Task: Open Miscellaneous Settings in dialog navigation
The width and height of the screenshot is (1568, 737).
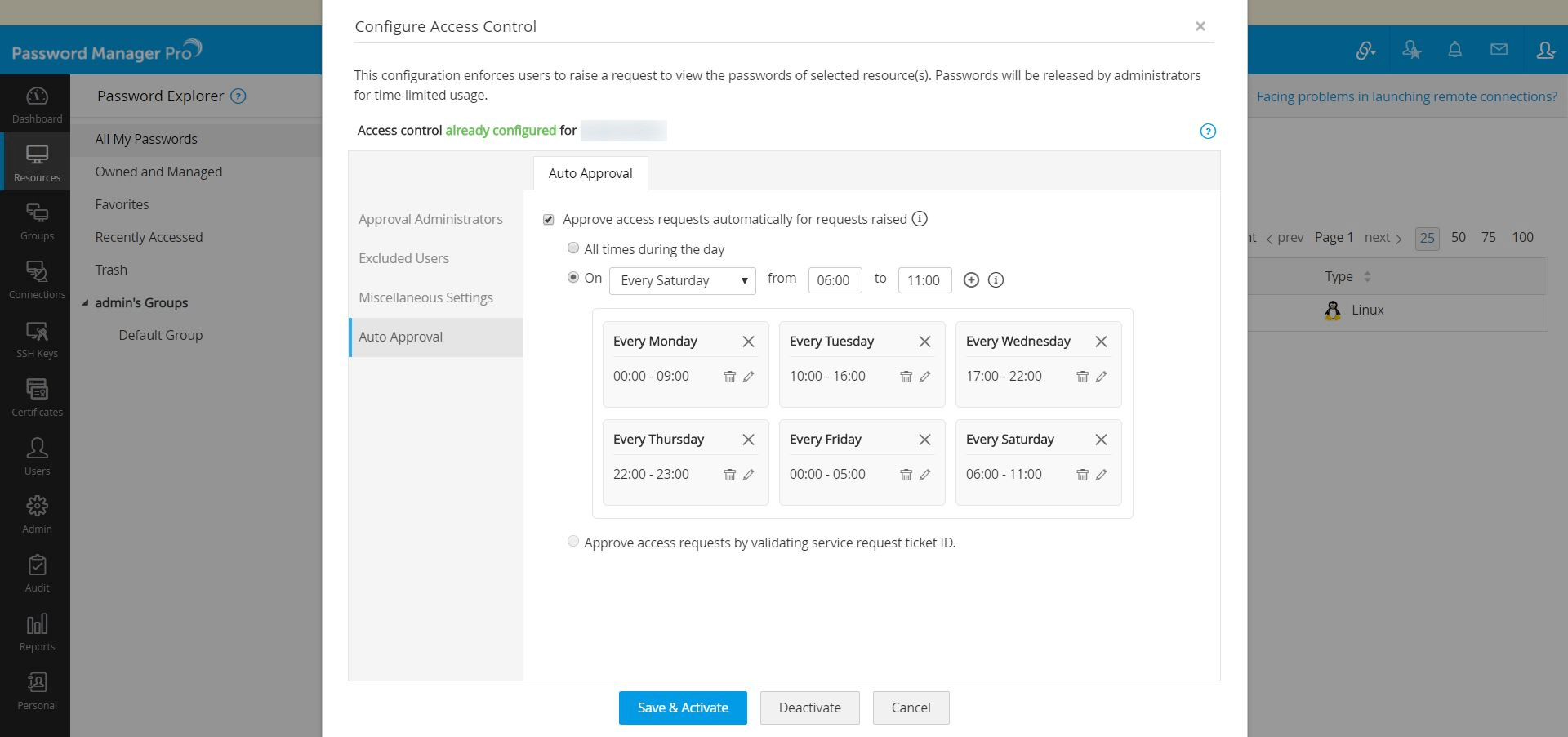Action: tap(425, 297)
